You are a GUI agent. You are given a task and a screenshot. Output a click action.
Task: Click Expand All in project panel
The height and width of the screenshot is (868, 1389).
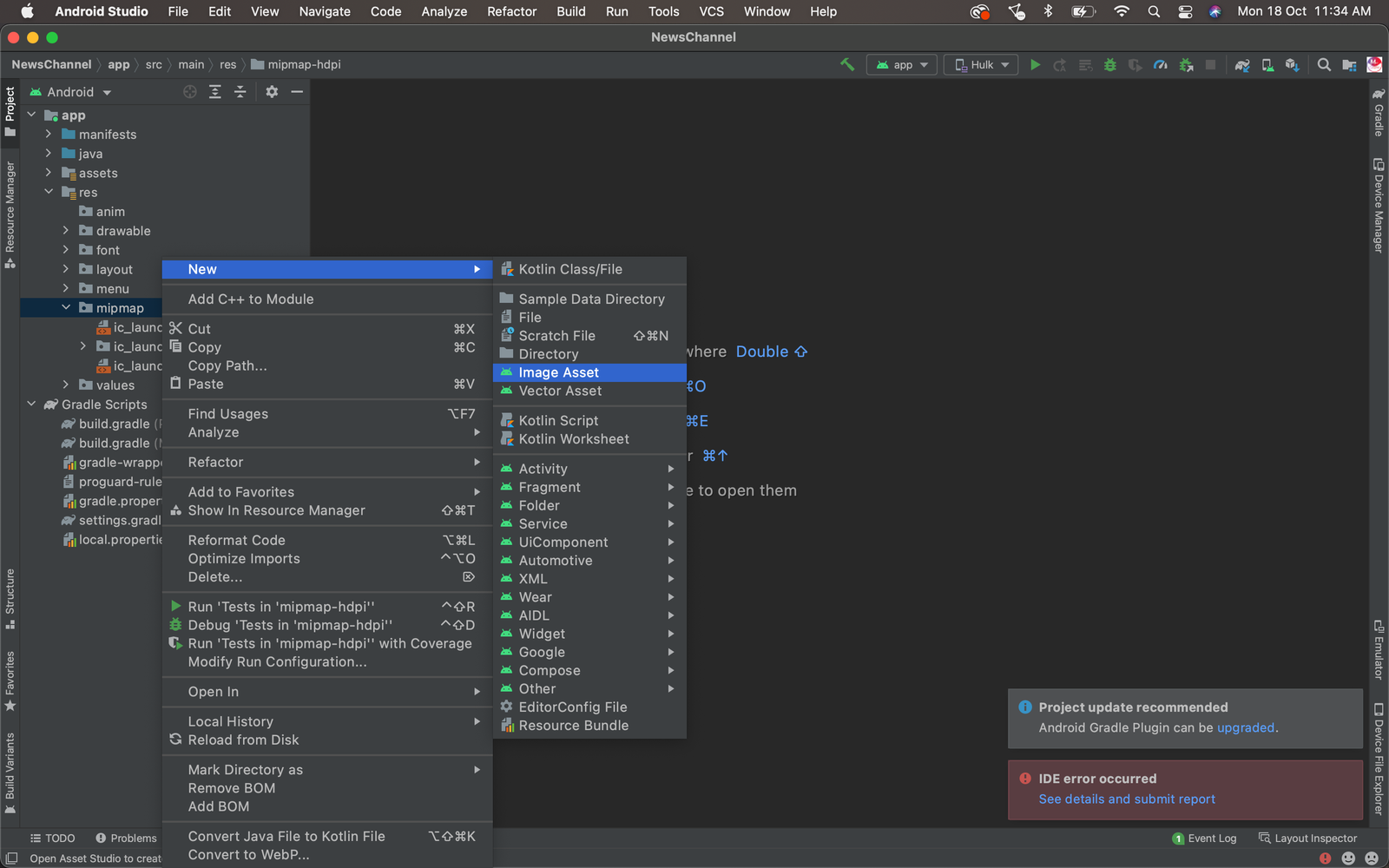pyautogui.click(x=215, y=91)
